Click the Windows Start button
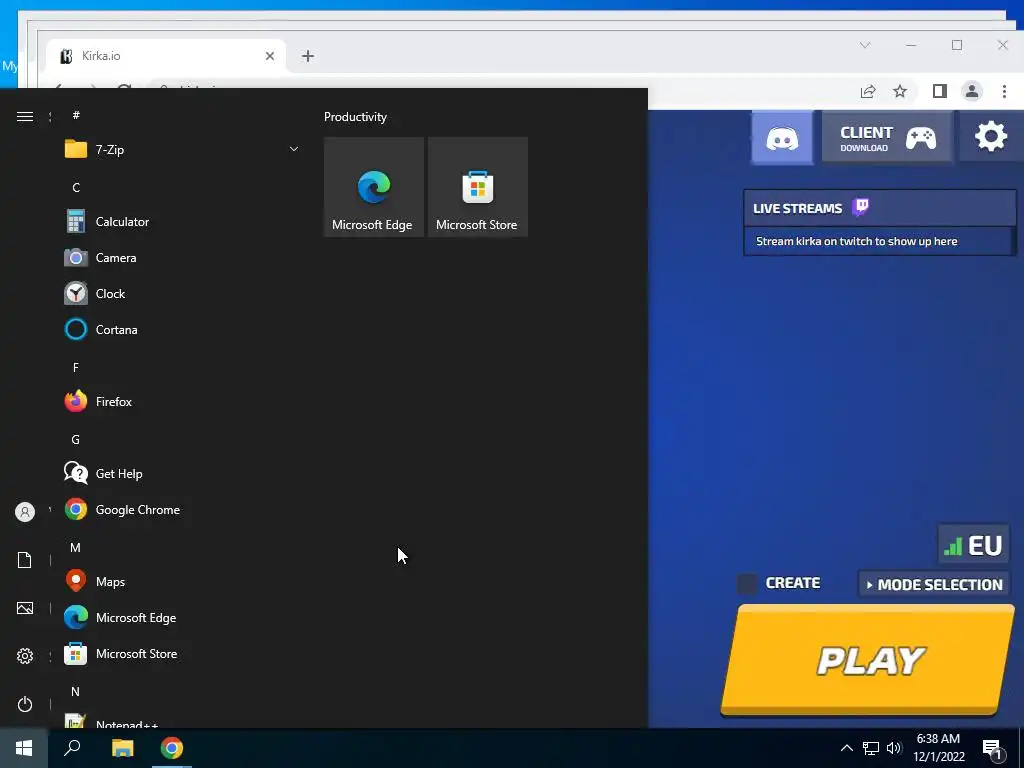Image resolution: width=1024 pixels, height=768 pixels. [24, 748]
